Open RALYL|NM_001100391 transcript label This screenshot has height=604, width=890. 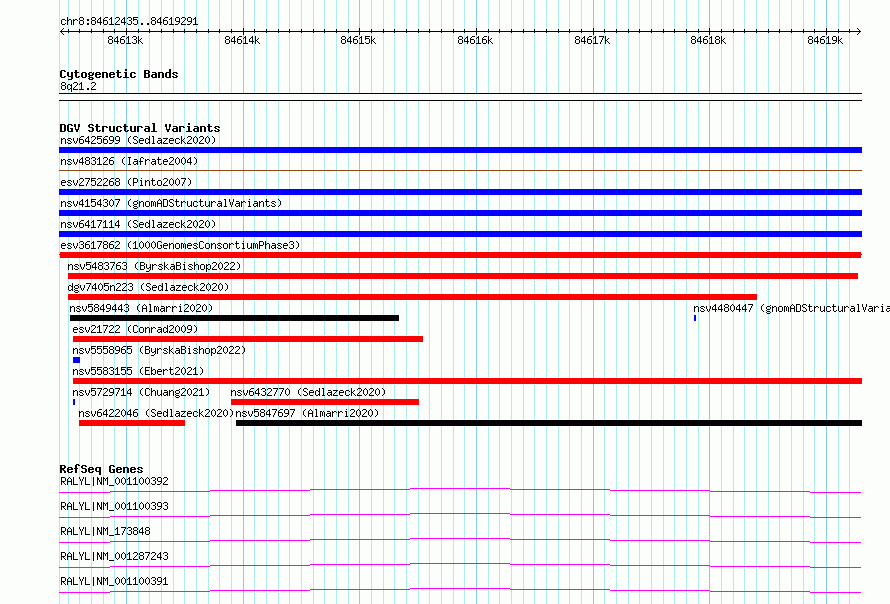click(114, 581)
